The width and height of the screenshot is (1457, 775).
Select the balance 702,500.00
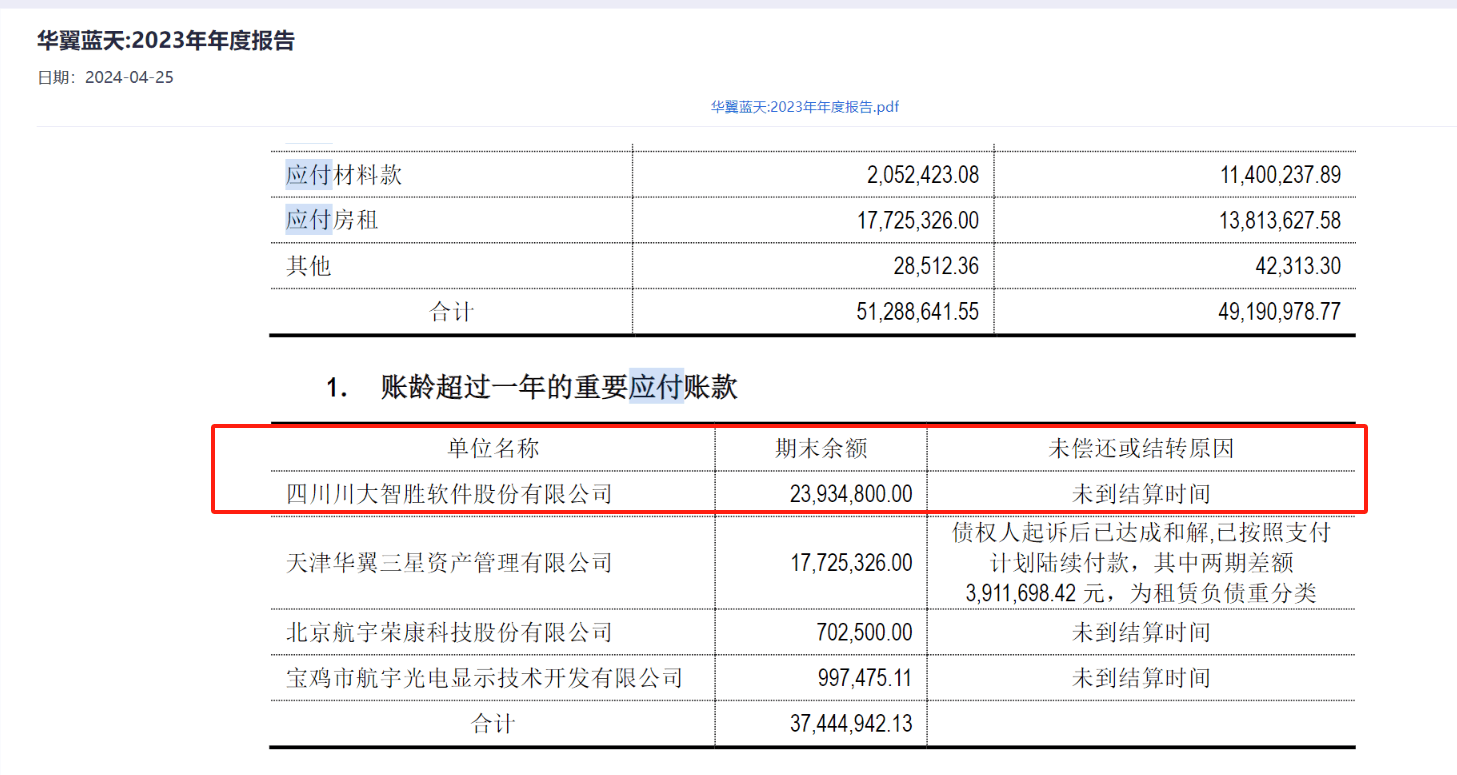(866, 632)
